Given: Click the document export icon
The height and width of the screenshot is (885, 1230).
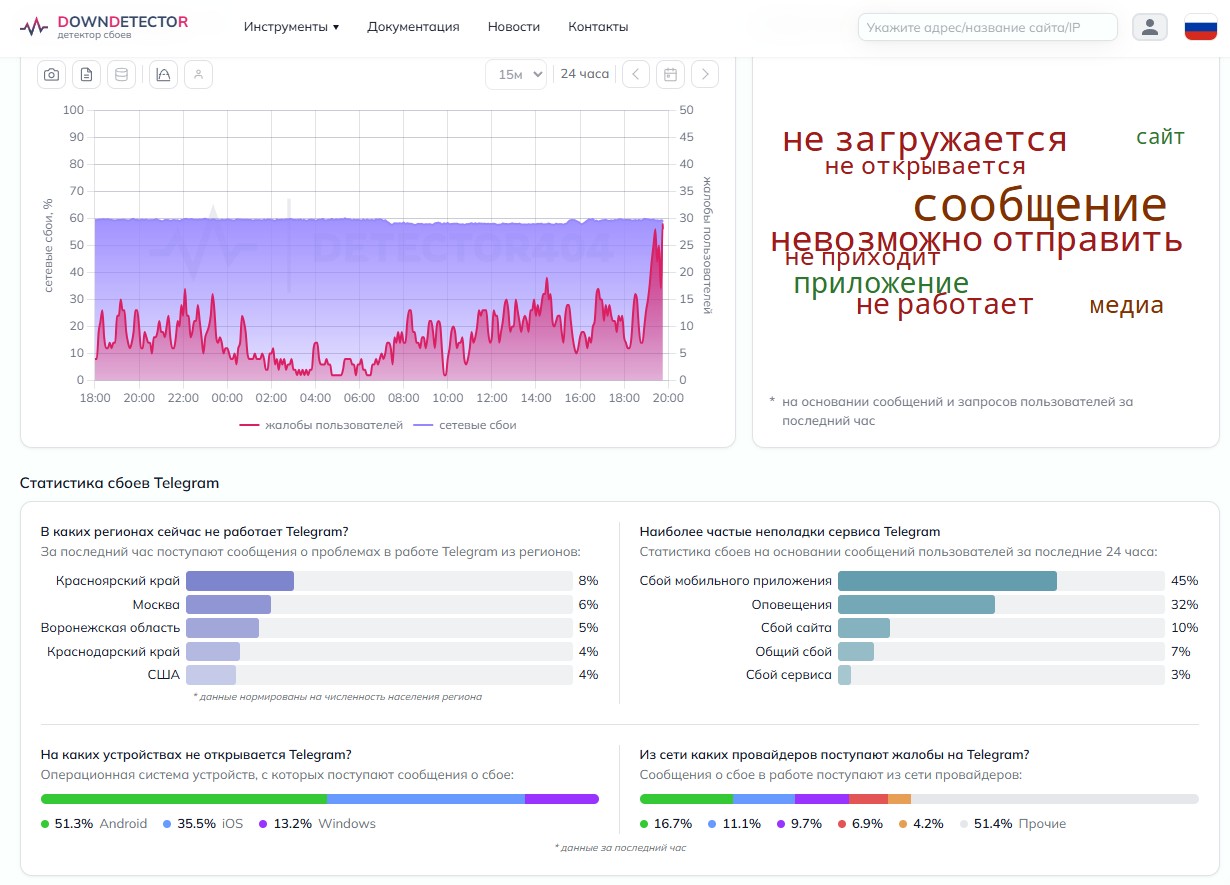Looking at the screenshot, I should pyautogui.click(x=87, y=74).
